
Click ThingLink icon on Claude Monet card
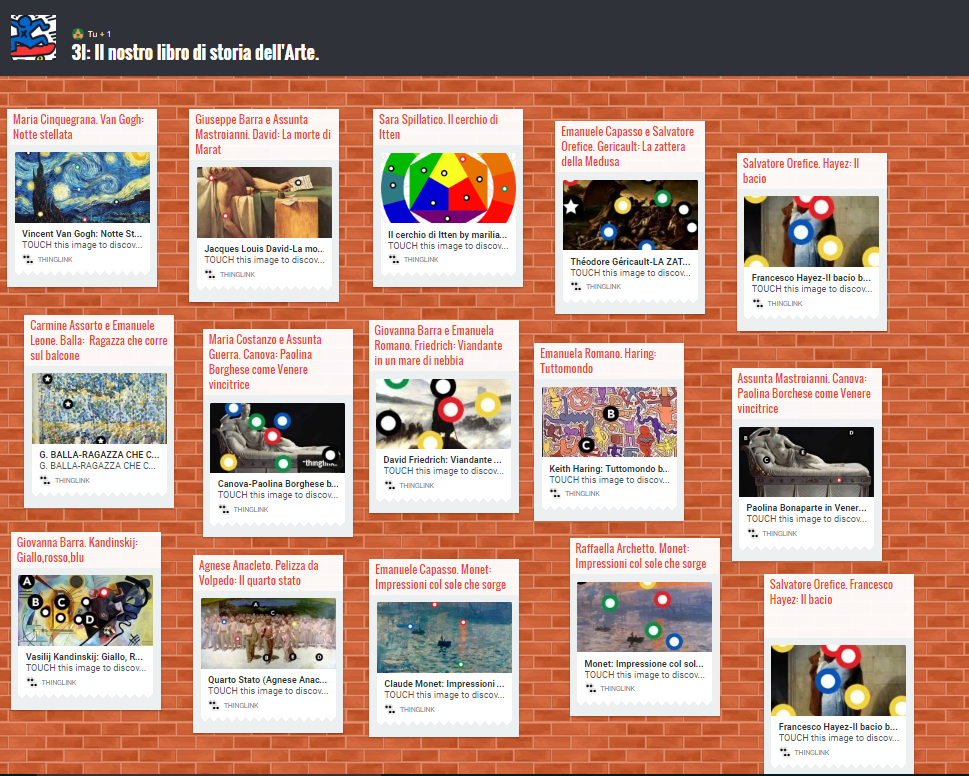[x=390, y=709]
